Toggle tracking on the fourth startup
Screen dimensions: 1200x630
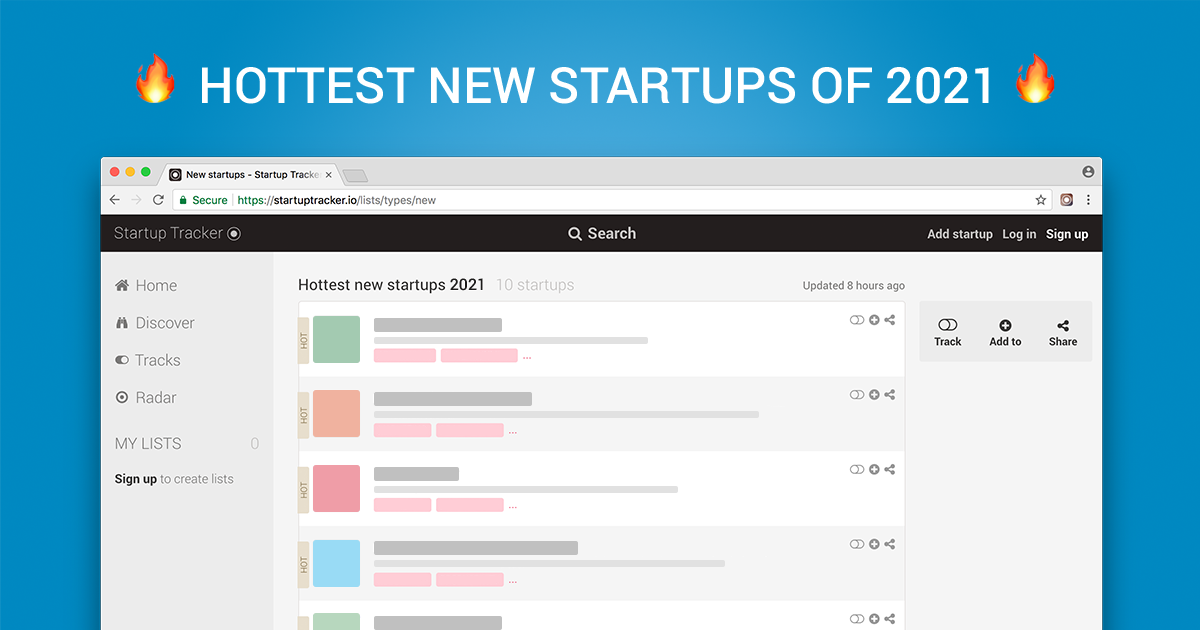857,543
